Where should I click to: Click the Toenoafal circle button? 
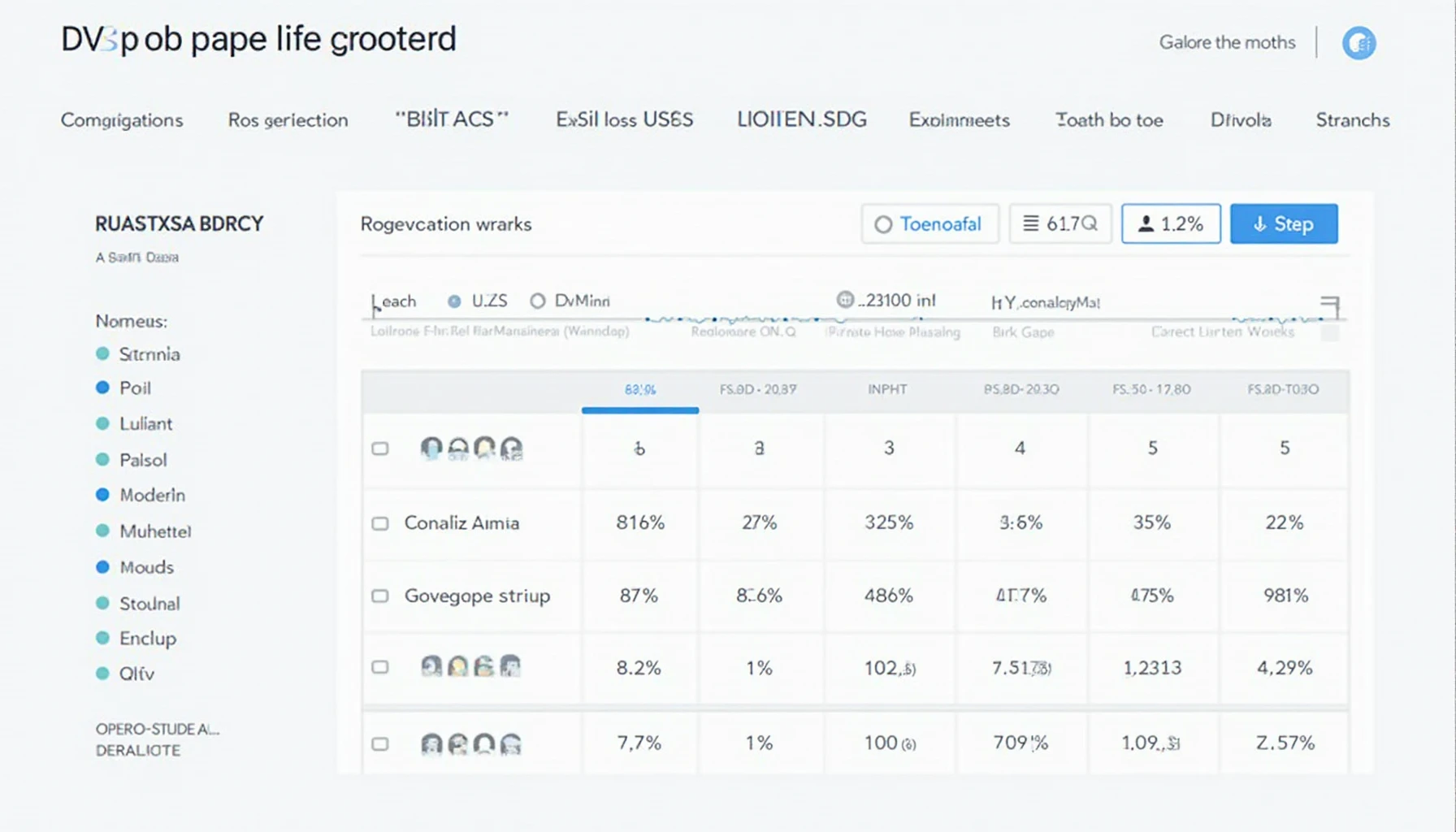(929, 223)
